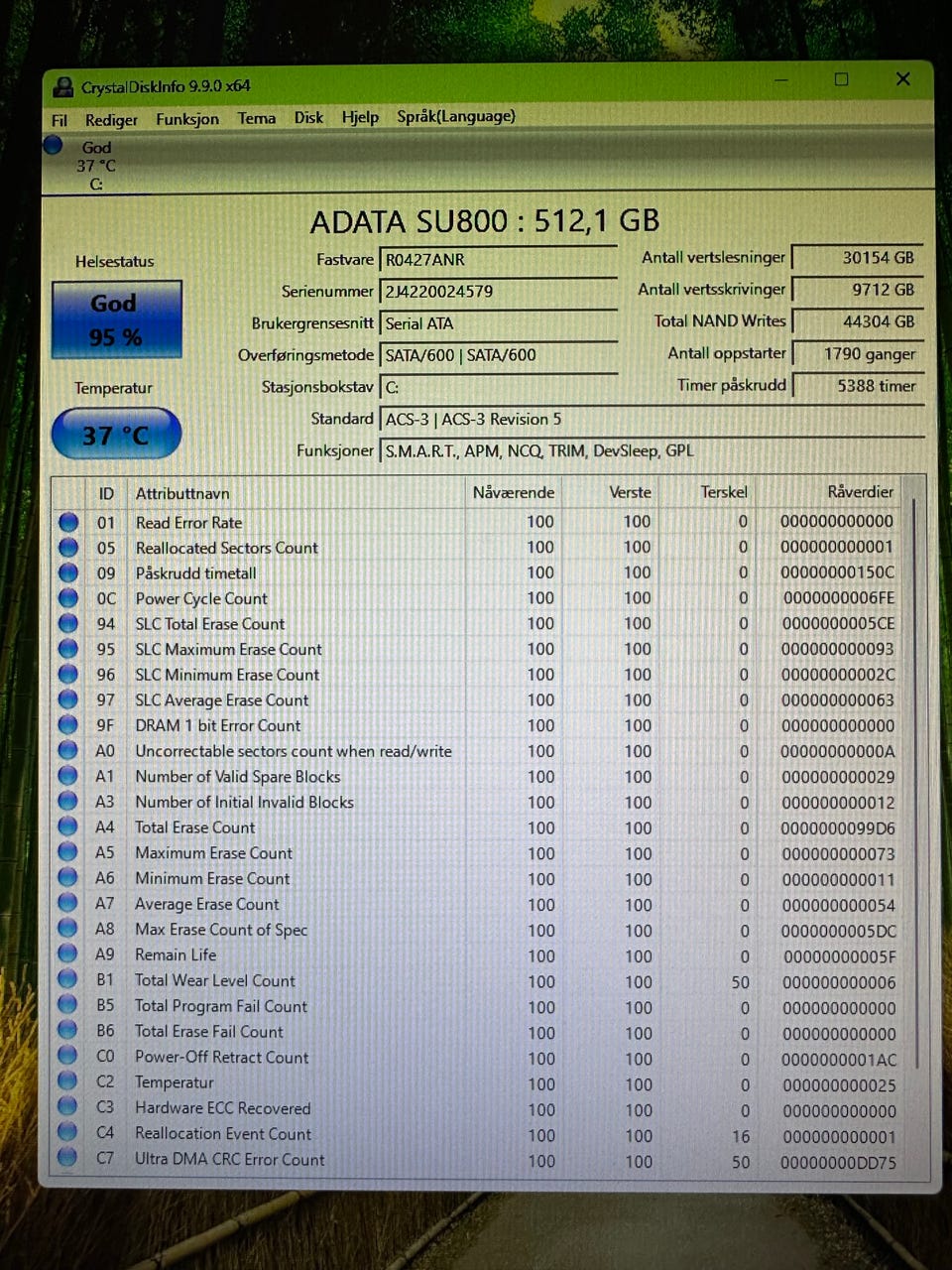This screenshot has height=1270, width=952.
Task: Click the status orb for Remain Life
Action: click(x=68, y=954)
